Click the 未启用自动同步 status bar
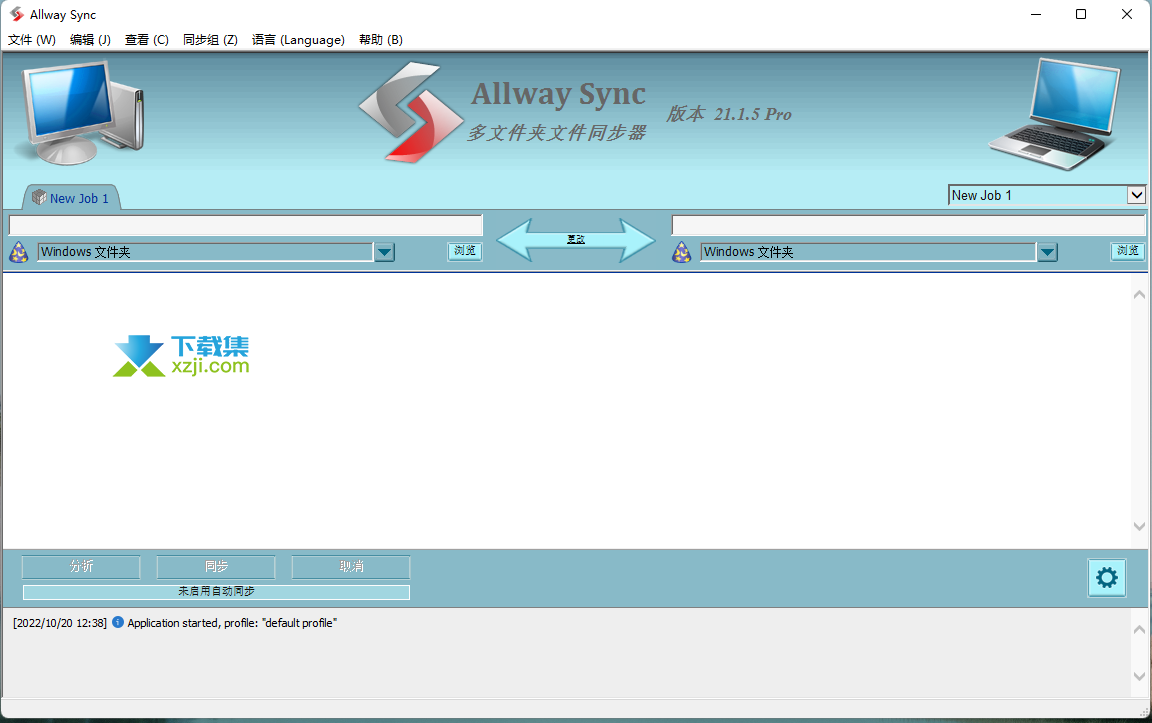This screenshot has height=723, width=1152. click(216, 591)
